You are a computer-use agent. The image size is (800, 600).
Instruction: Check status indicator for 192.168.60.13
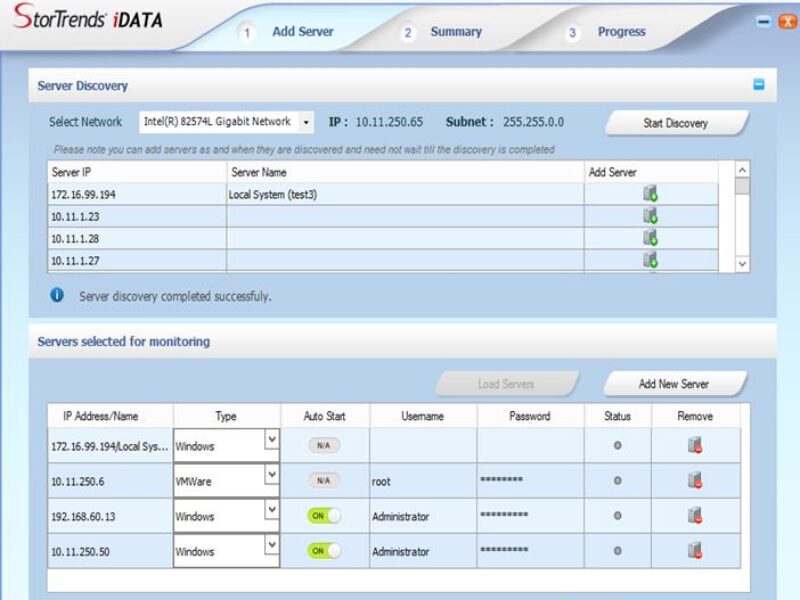(x=618, y=516)
